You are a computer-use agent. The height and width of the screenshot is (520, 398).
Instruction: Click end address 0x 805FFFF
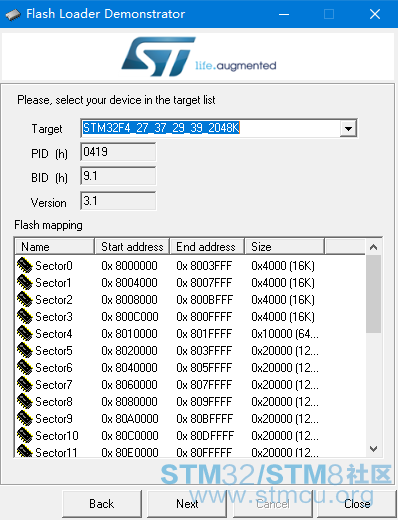click(204, 368)
